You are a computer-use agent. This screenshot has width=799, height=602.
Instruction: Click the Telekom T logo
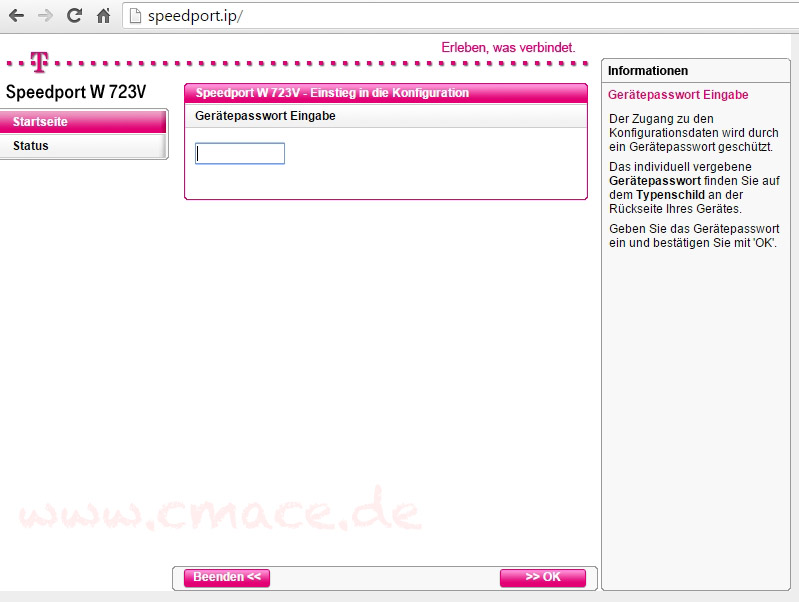pos(39,62)
